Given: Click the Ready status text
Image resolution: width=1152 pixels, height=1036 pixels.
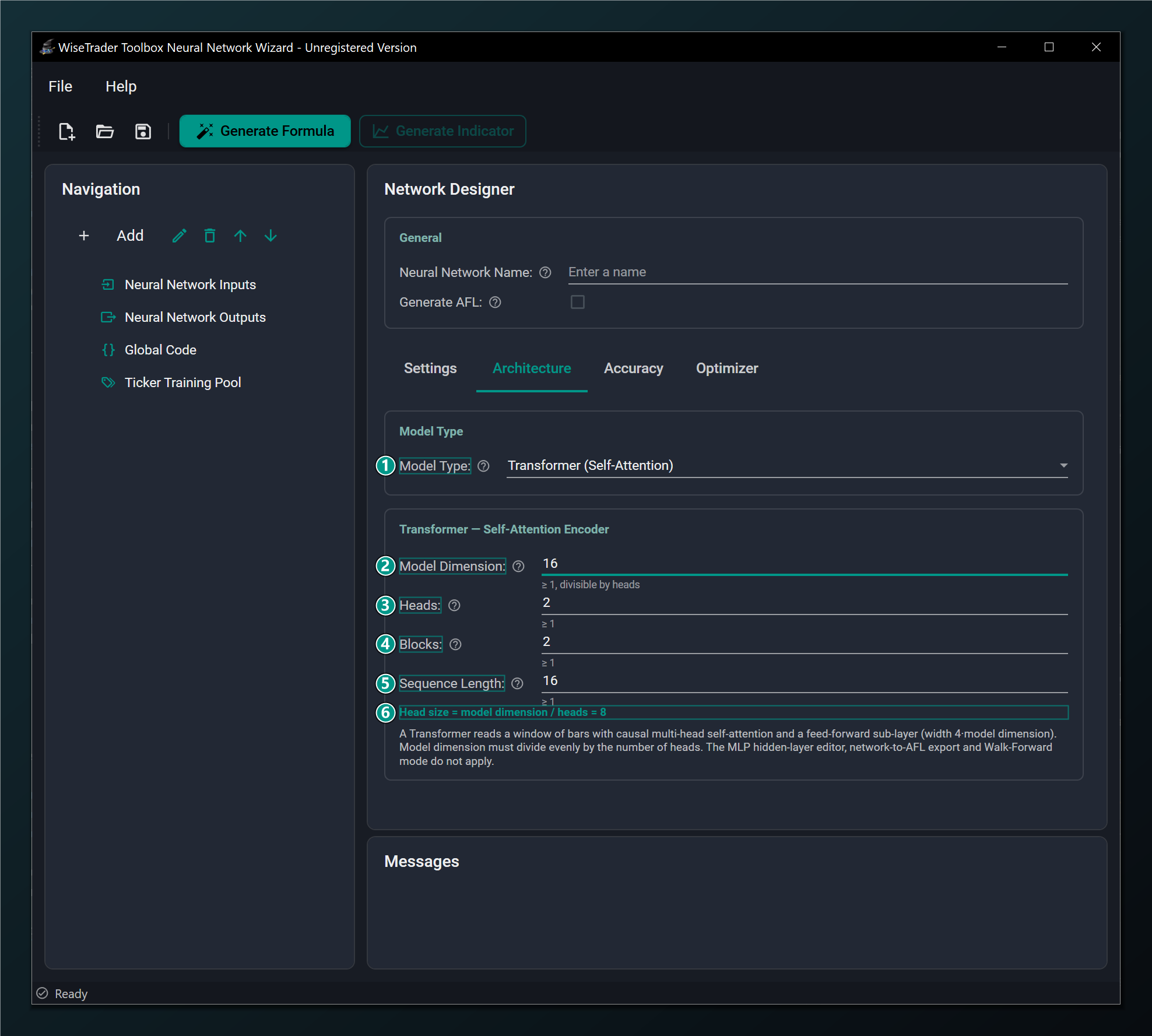Looking at the screenshot, I should point(71,993).
